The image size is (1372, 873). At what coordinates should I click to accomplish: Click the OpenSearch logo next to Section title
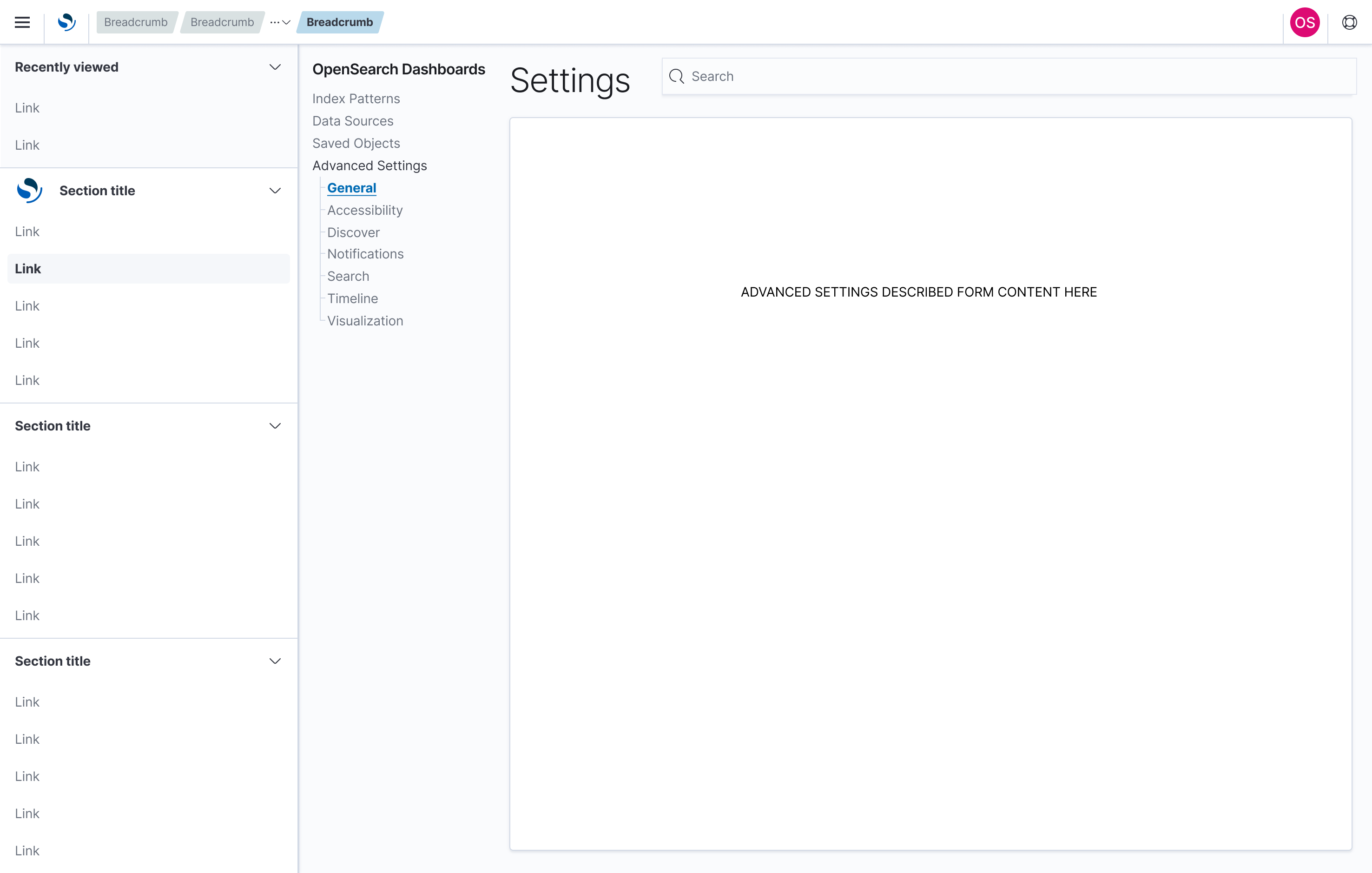29,190
